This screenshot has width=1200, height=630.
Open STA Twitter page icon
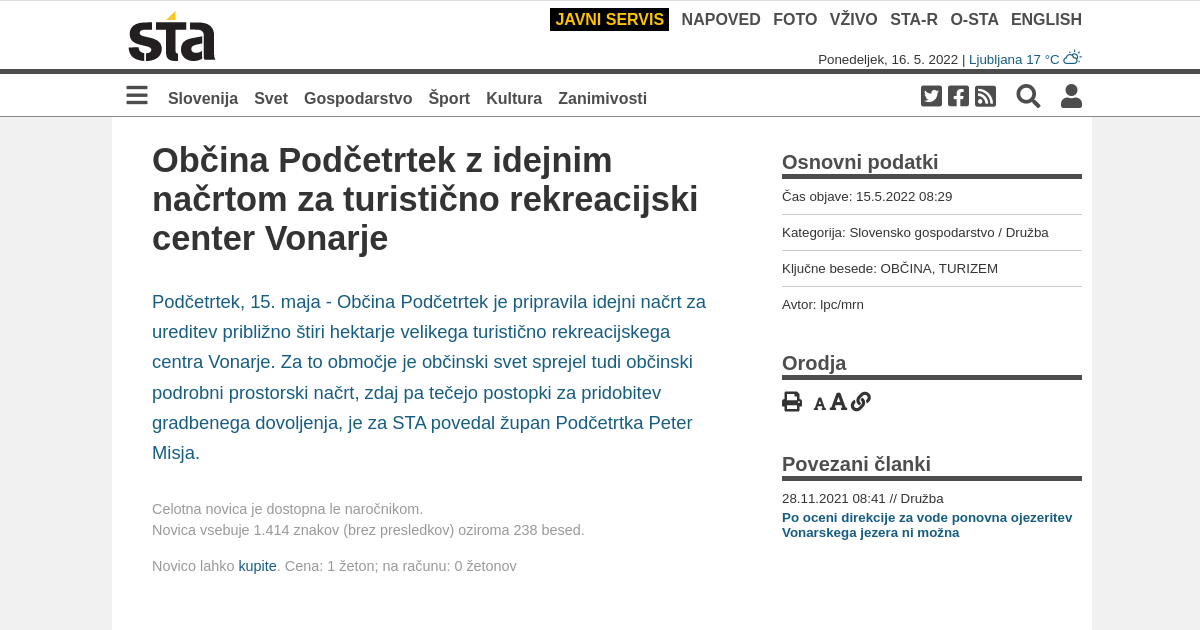point(931,96)
